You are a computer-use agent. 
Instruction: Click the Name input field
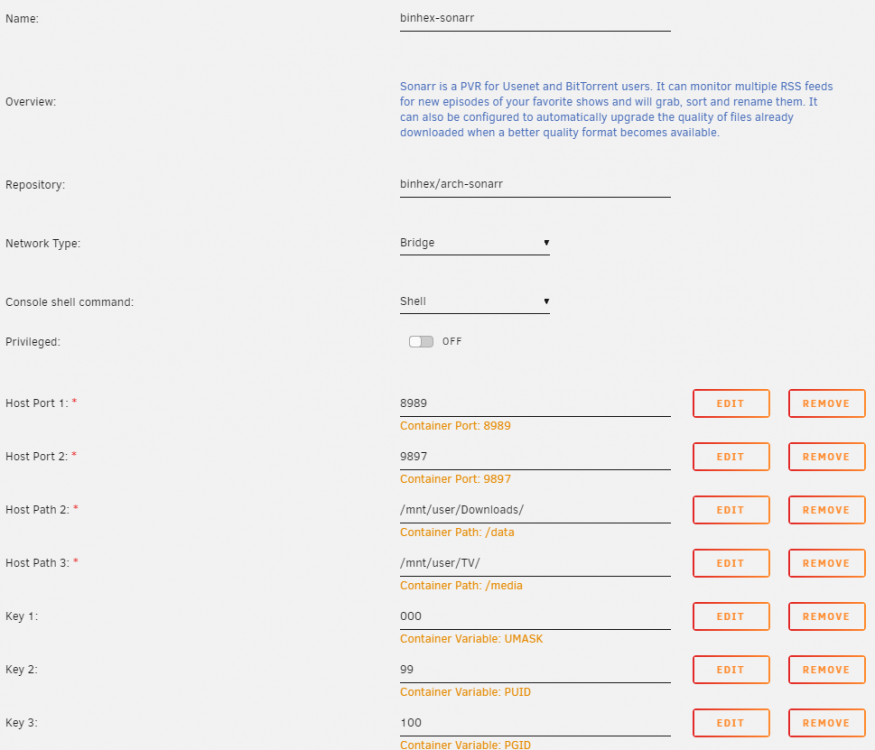535,19
